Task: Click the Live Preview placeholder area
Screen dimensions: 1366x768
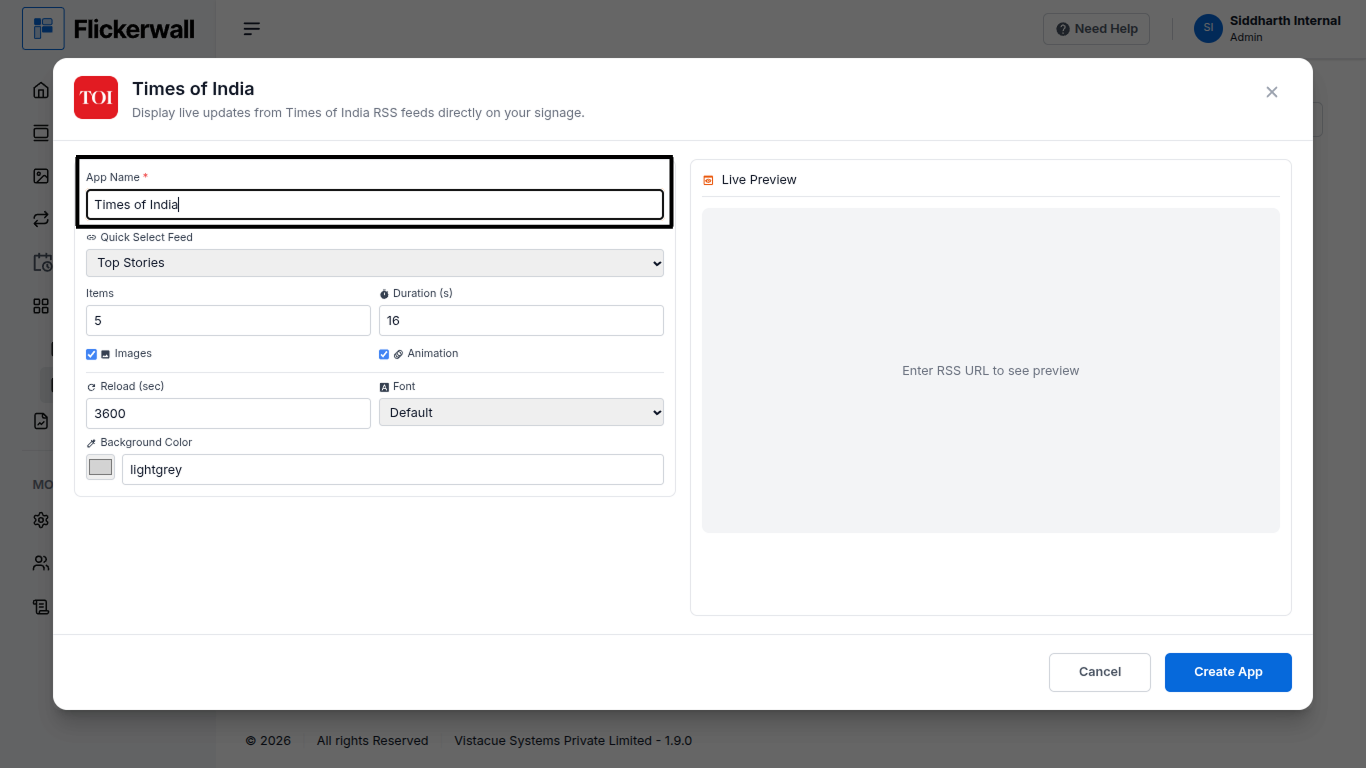Action: click(x=991, y=370)
